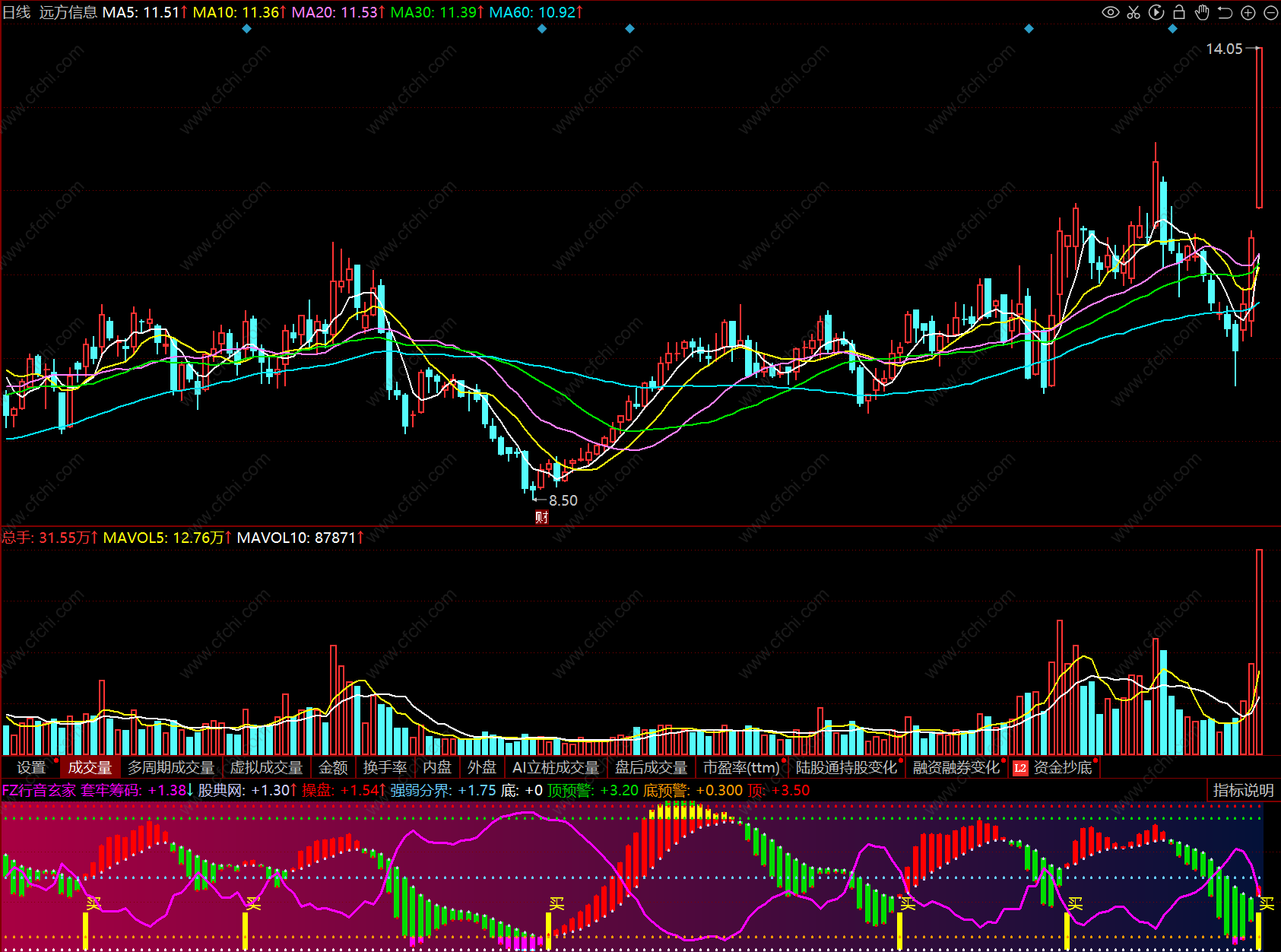The width and height of the screenshot is (1281, 952).
Task: Click the FZ行音玄家 indicator name
Action: [39, 790]
